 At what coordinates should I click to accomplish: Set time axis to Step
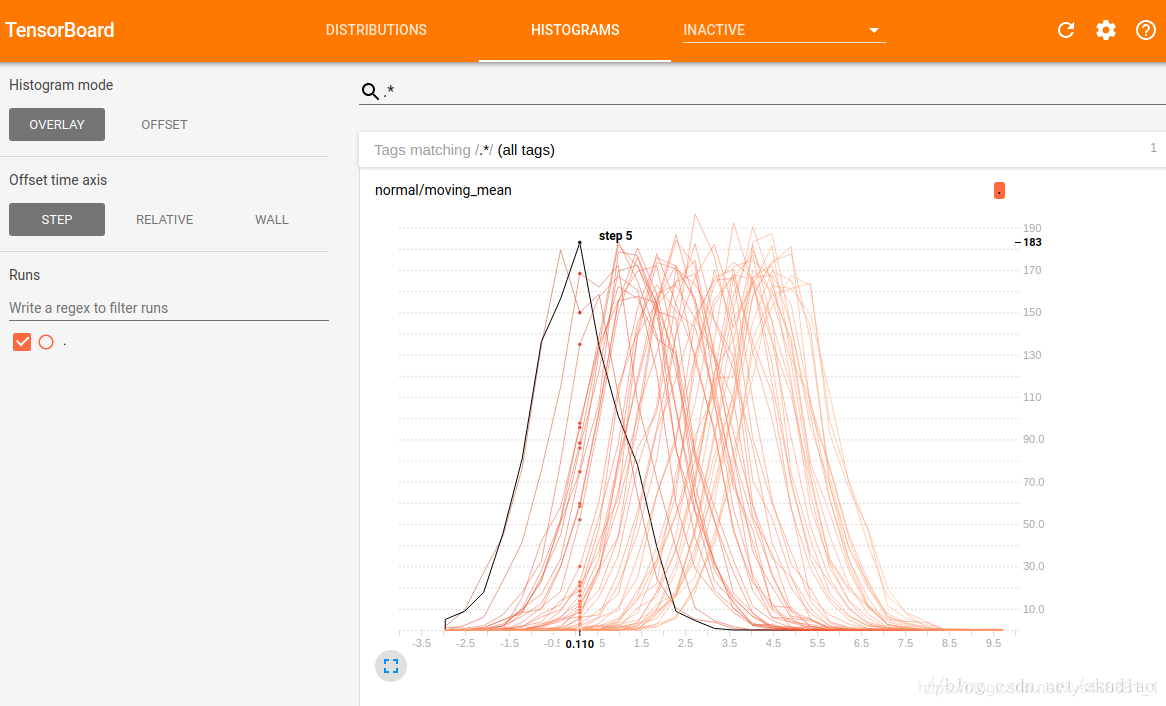pyautogui.click(x=57, y=219)
